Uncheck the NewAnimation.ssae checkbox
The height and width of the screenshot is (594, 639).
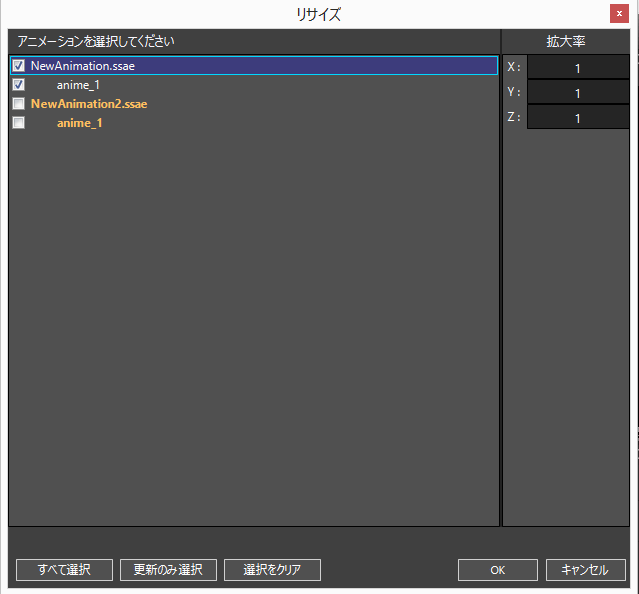click(18, 66)
